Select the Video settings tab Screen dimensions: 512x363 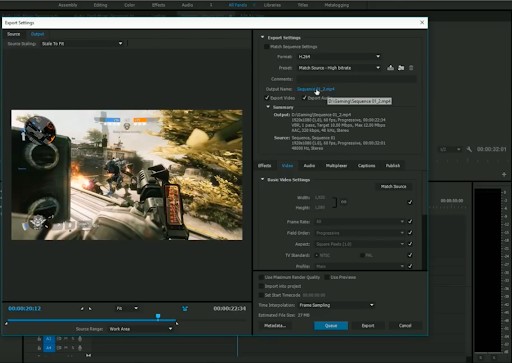click(x=287, y=165)
